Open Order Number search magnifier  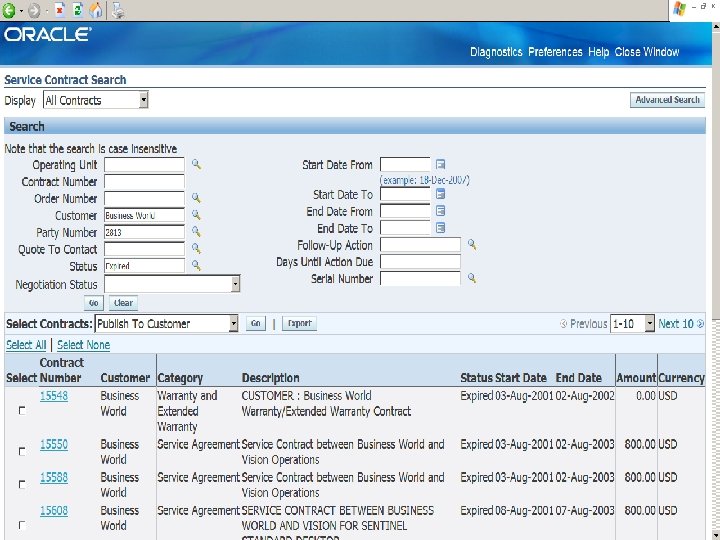(196, 198)
